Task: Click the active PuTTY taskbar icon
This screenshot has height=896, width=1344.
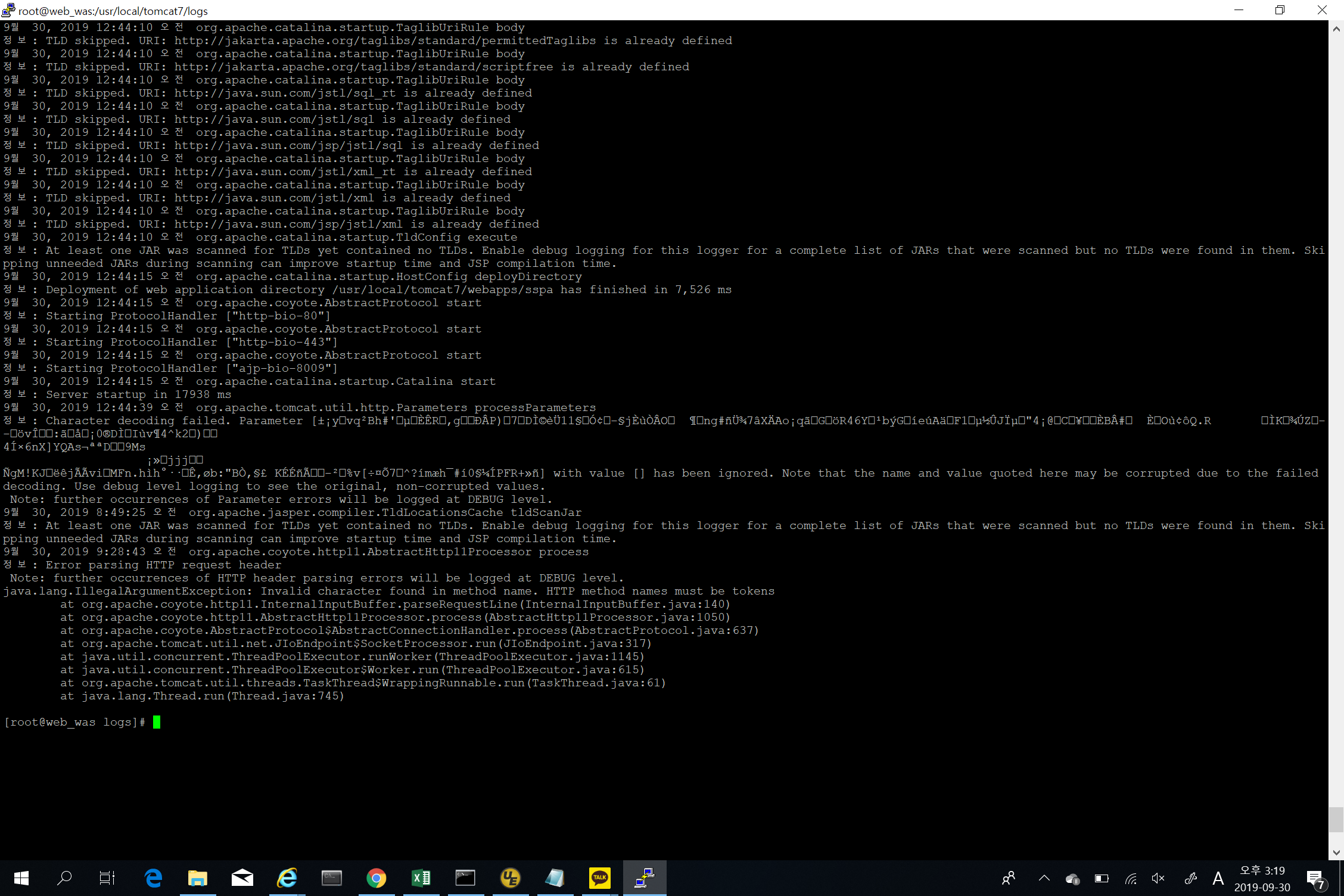Action: pyautogui.click(x=644, y=878)
